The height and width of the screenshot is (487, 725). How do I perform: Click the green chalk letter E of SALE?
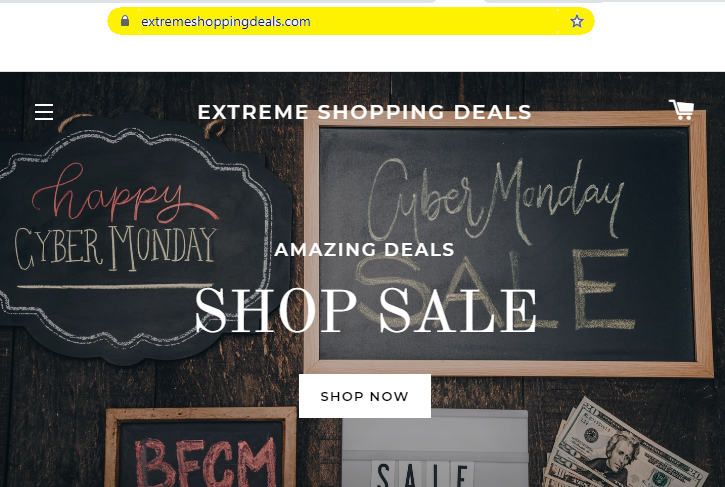coord(603,289)
